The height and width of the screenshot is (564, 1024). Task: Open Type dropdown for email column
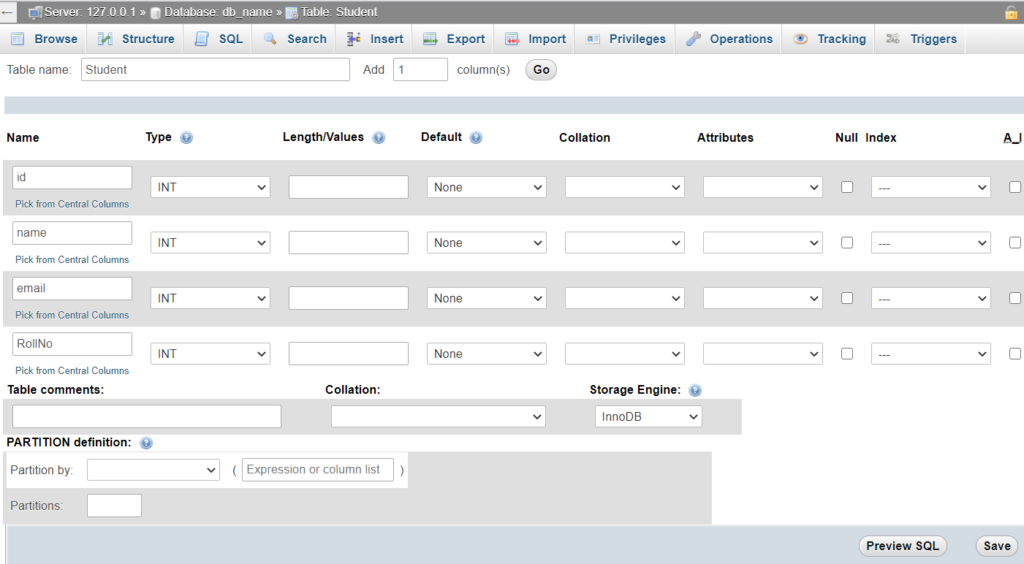point(210,298)
